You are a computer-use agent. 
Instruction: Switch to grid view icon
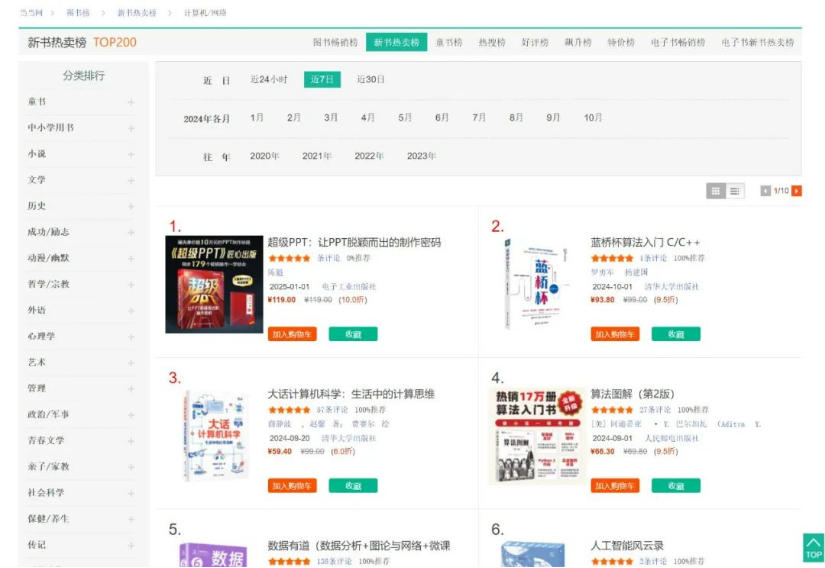coord(716,191)
